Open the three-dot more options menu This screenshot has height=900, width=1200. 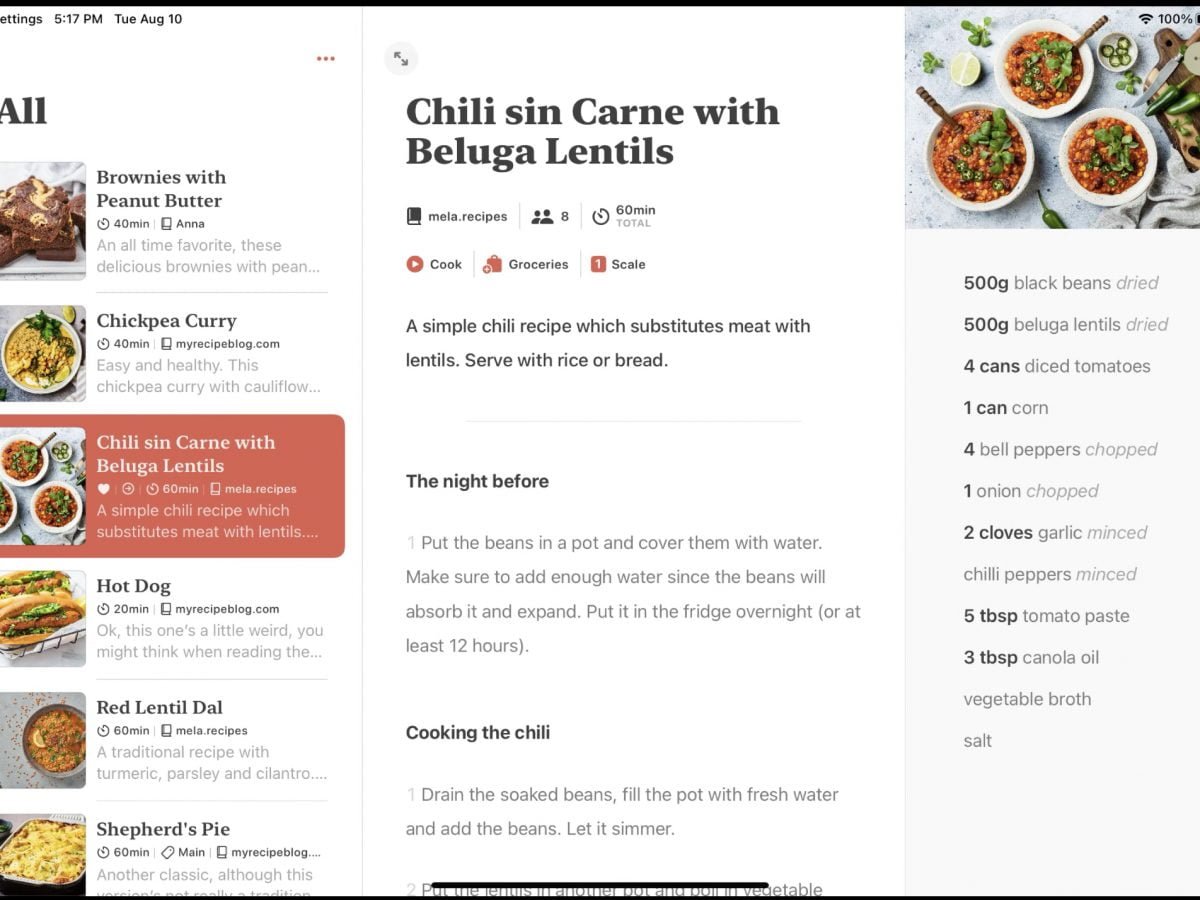click(326, 59)
